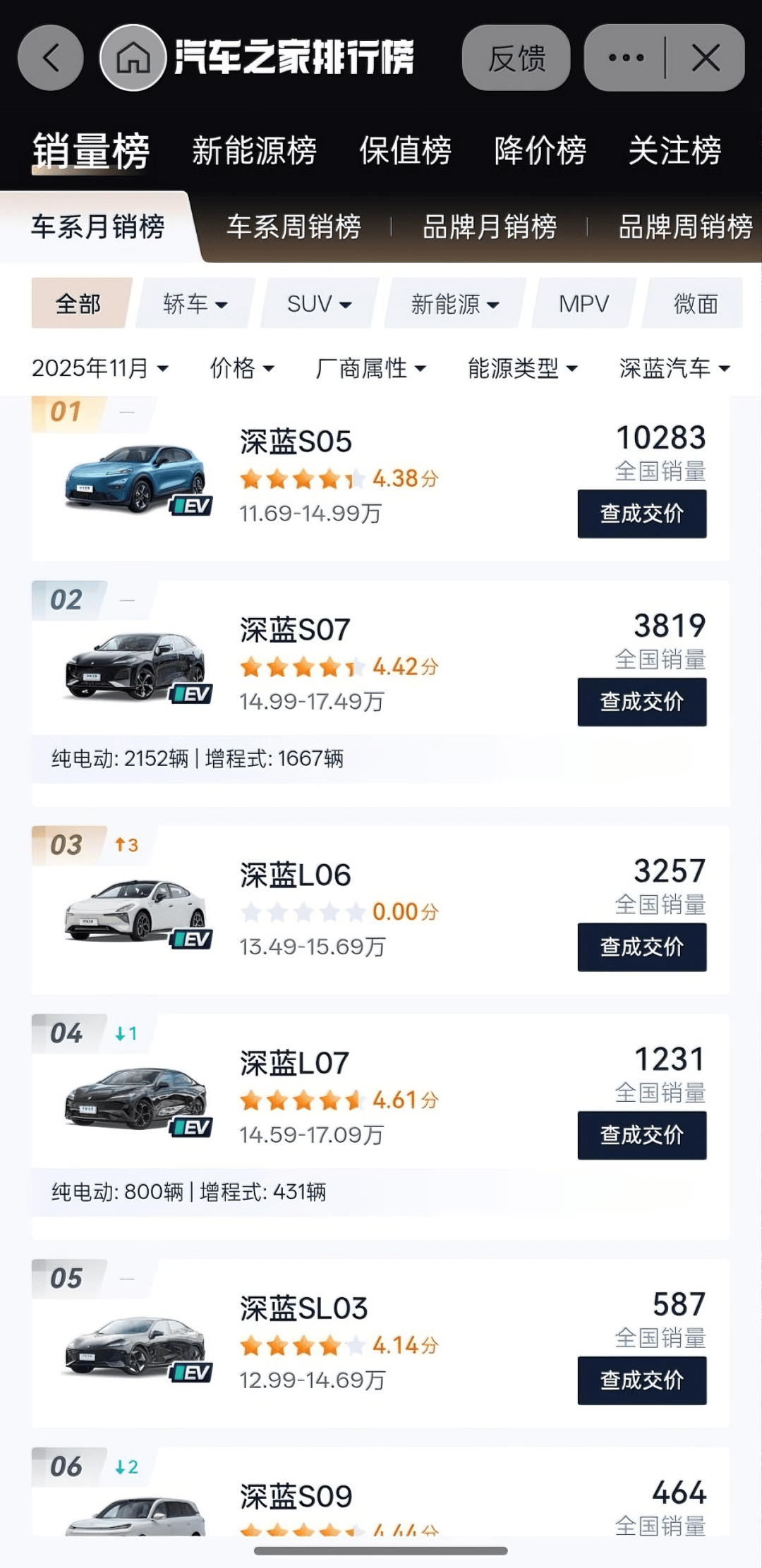This screenshot has width=762, height=1568.
Task: Select the MPV category filter
Action: coord(583,304)
